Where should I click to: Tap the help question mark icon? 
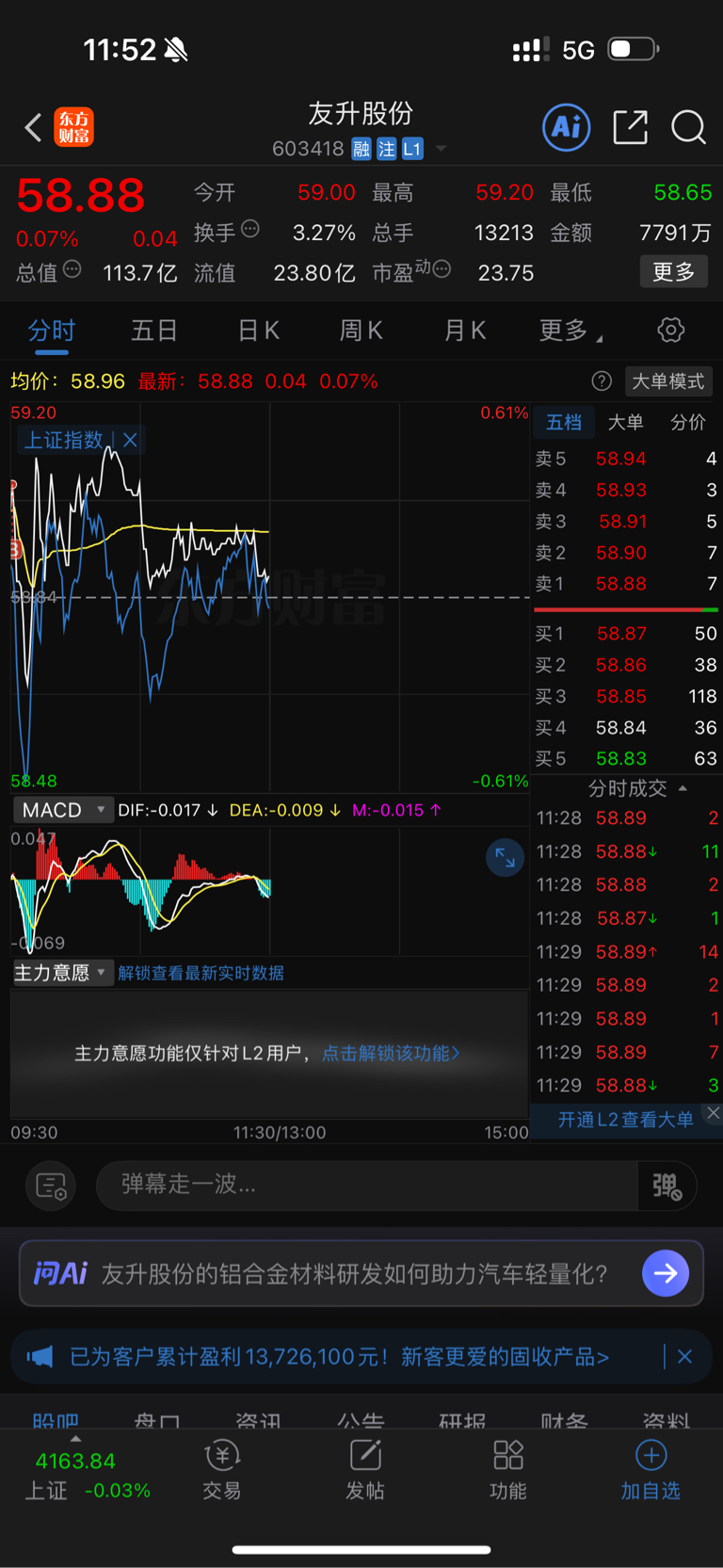pos(602,381)
